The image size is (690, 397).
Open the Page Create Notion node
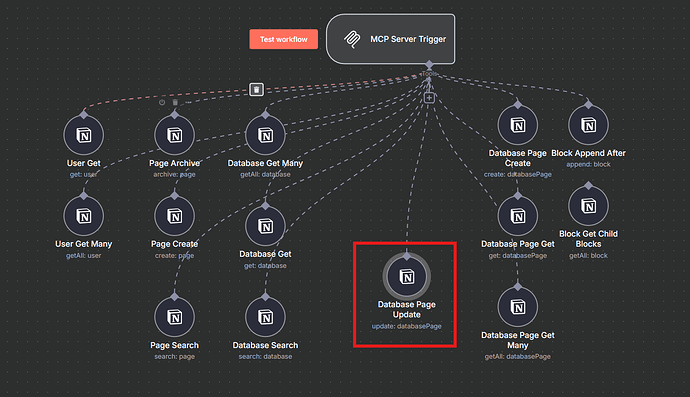pyautogui.click(x=175, y=216)
